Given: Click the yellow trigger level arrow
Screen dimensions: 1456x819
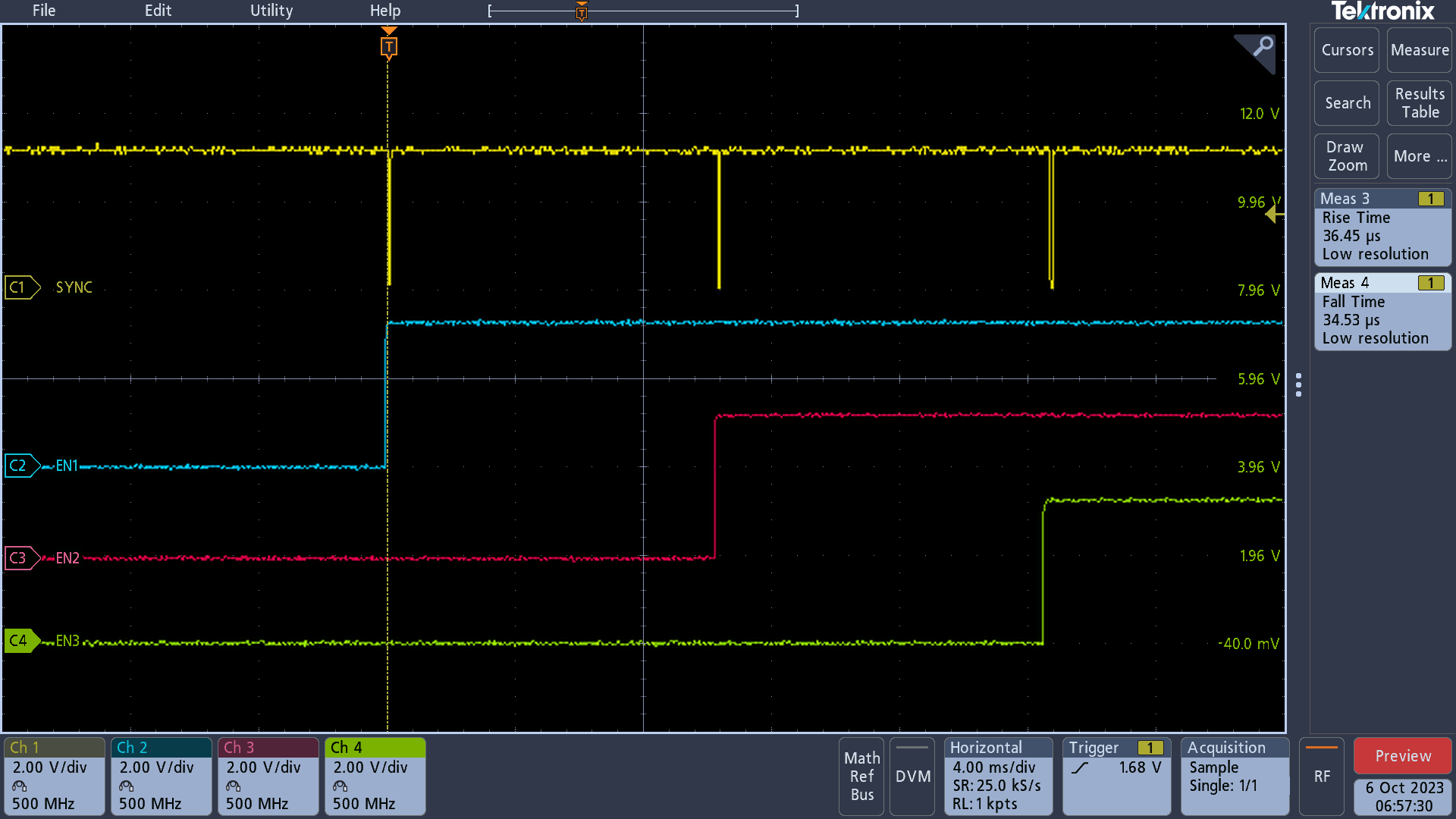Looking at the screenshot, I should point(1274,215).
